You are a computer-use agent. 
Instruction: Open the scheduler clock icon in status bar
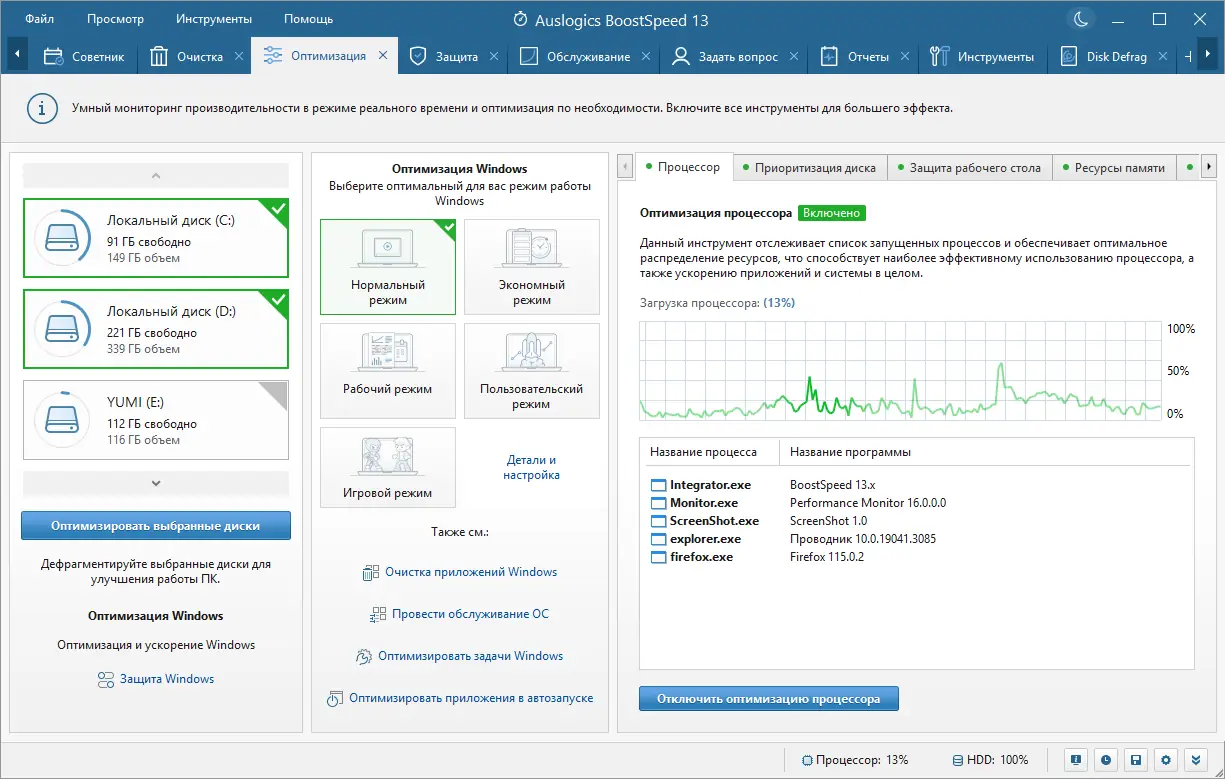(x=1105, y=759)
